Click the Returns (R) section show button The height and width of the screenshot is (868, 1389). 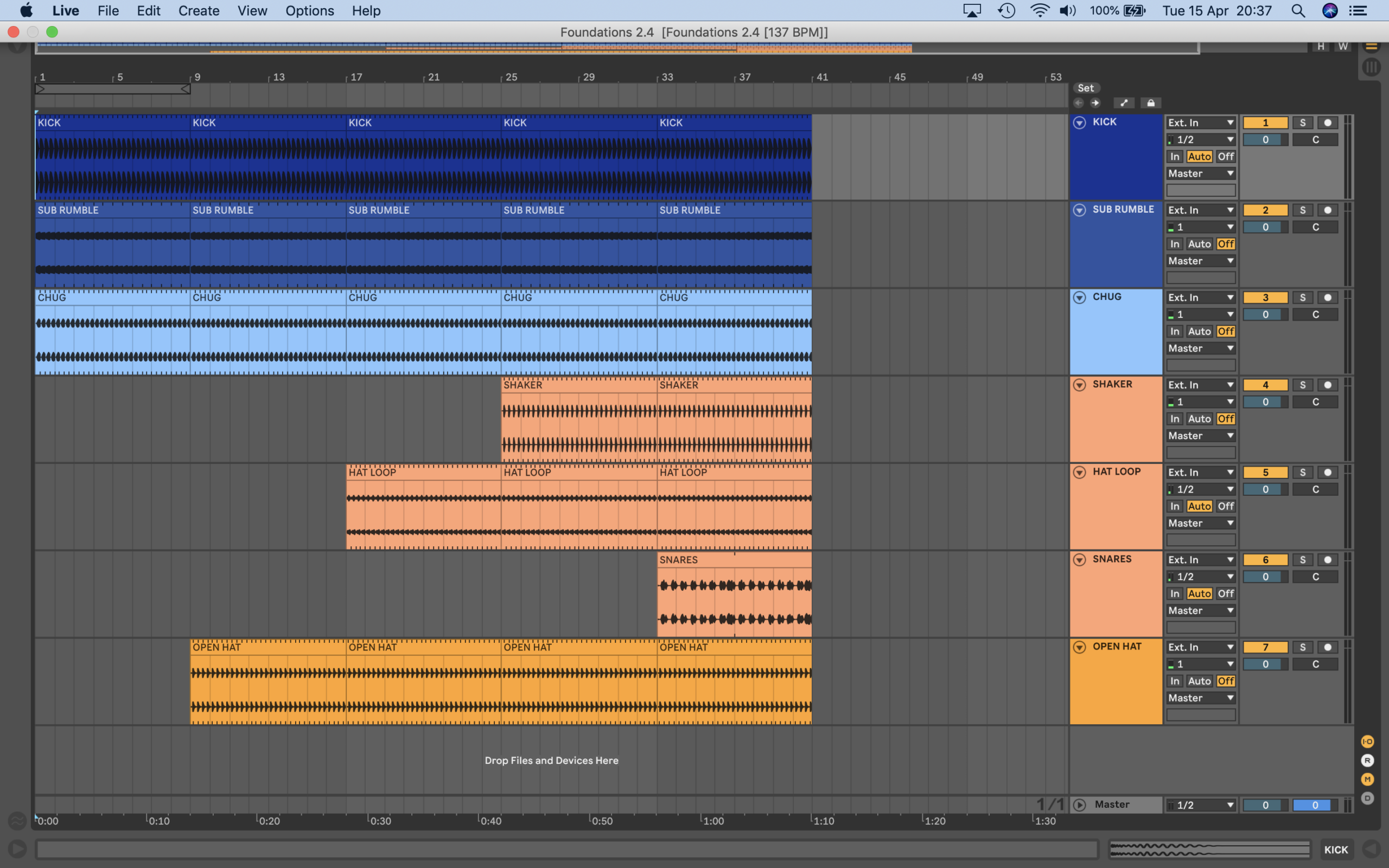1367,761
